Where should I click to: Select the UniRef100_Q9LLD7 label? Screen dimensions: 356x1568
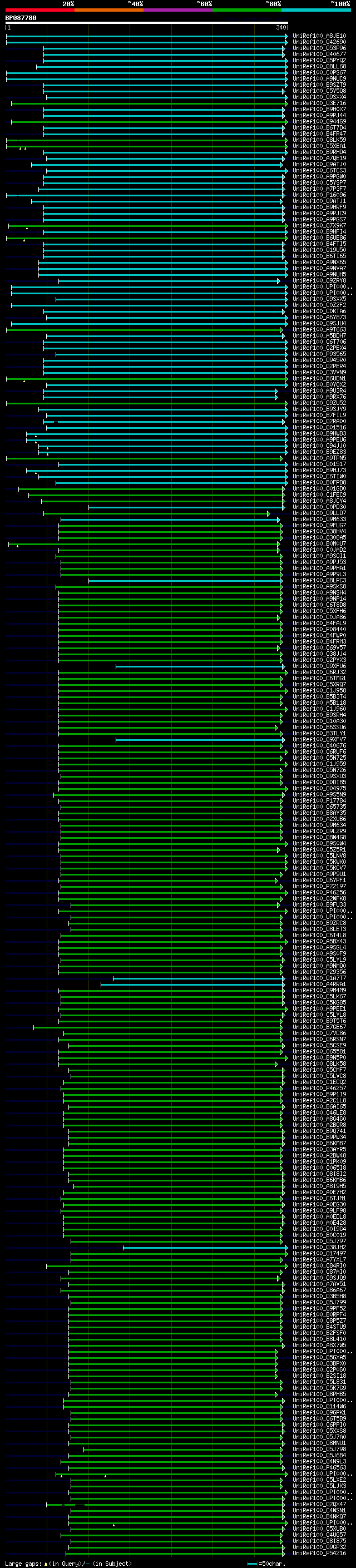tap(319, 513)
